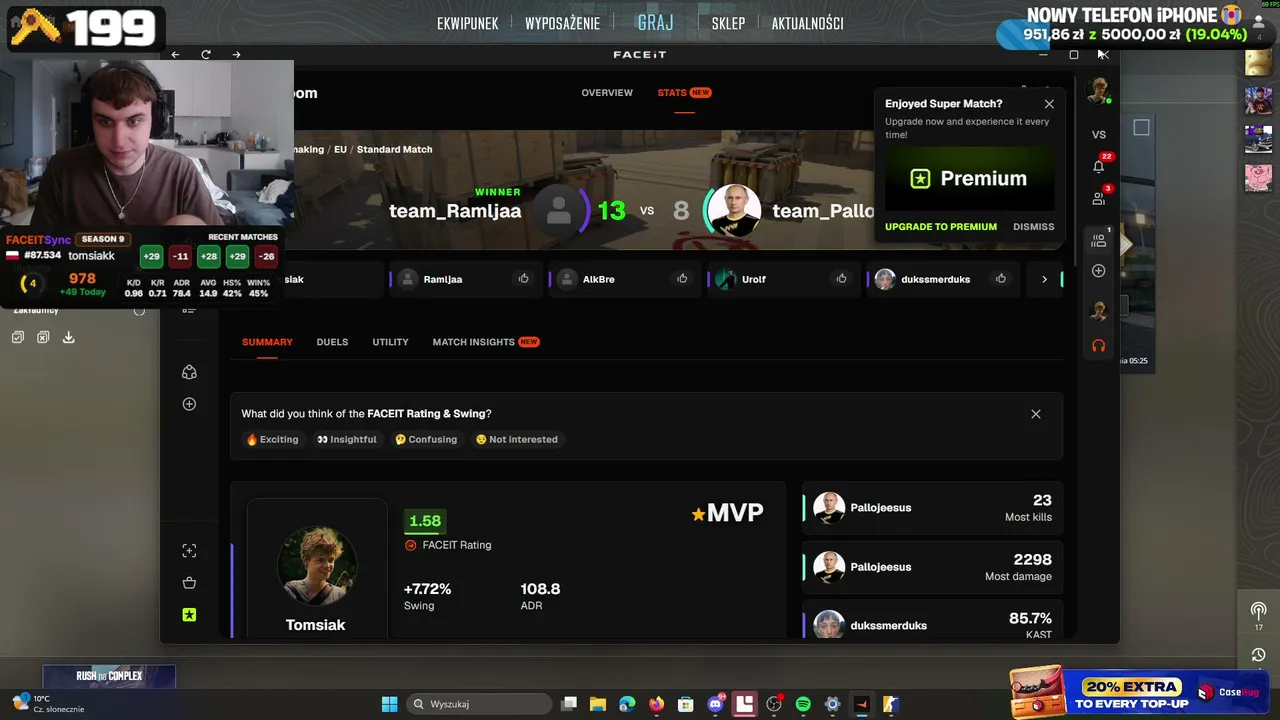
Task: Open the GRAJ menu in the game
Action: (x=656, y=23)
